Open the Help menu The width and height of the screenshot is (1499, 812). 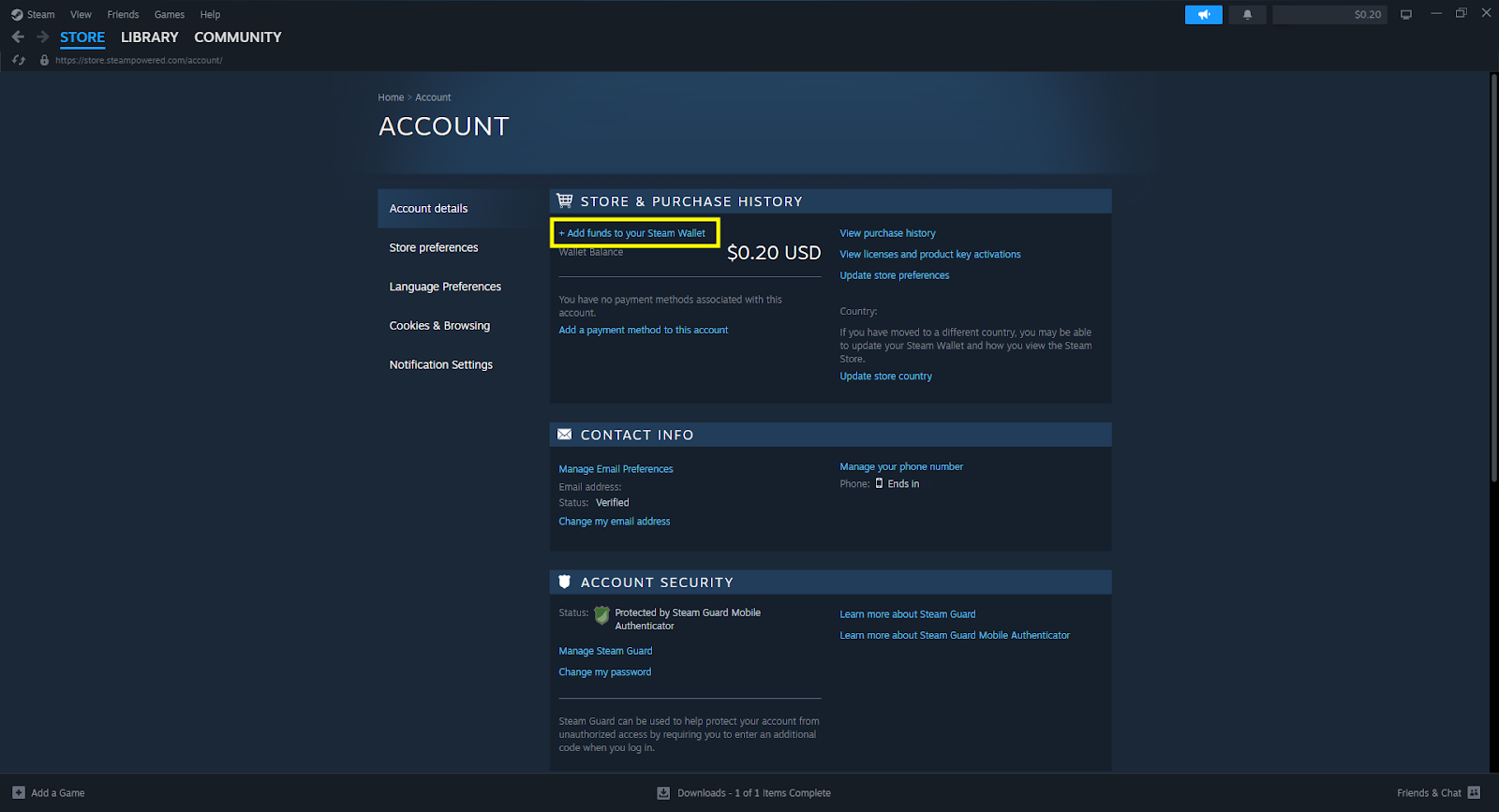[210, 15]
